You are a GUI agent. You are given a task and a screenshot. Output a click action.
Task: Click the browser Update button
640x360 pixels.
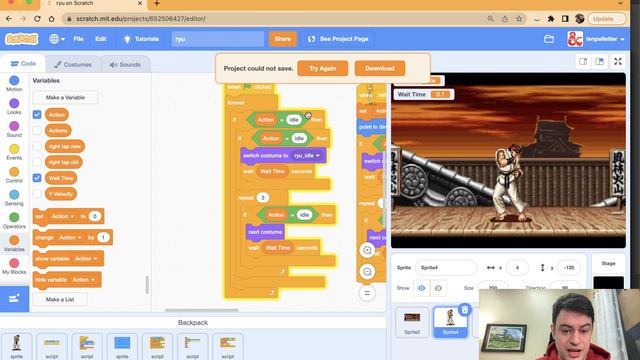[606, 19]
